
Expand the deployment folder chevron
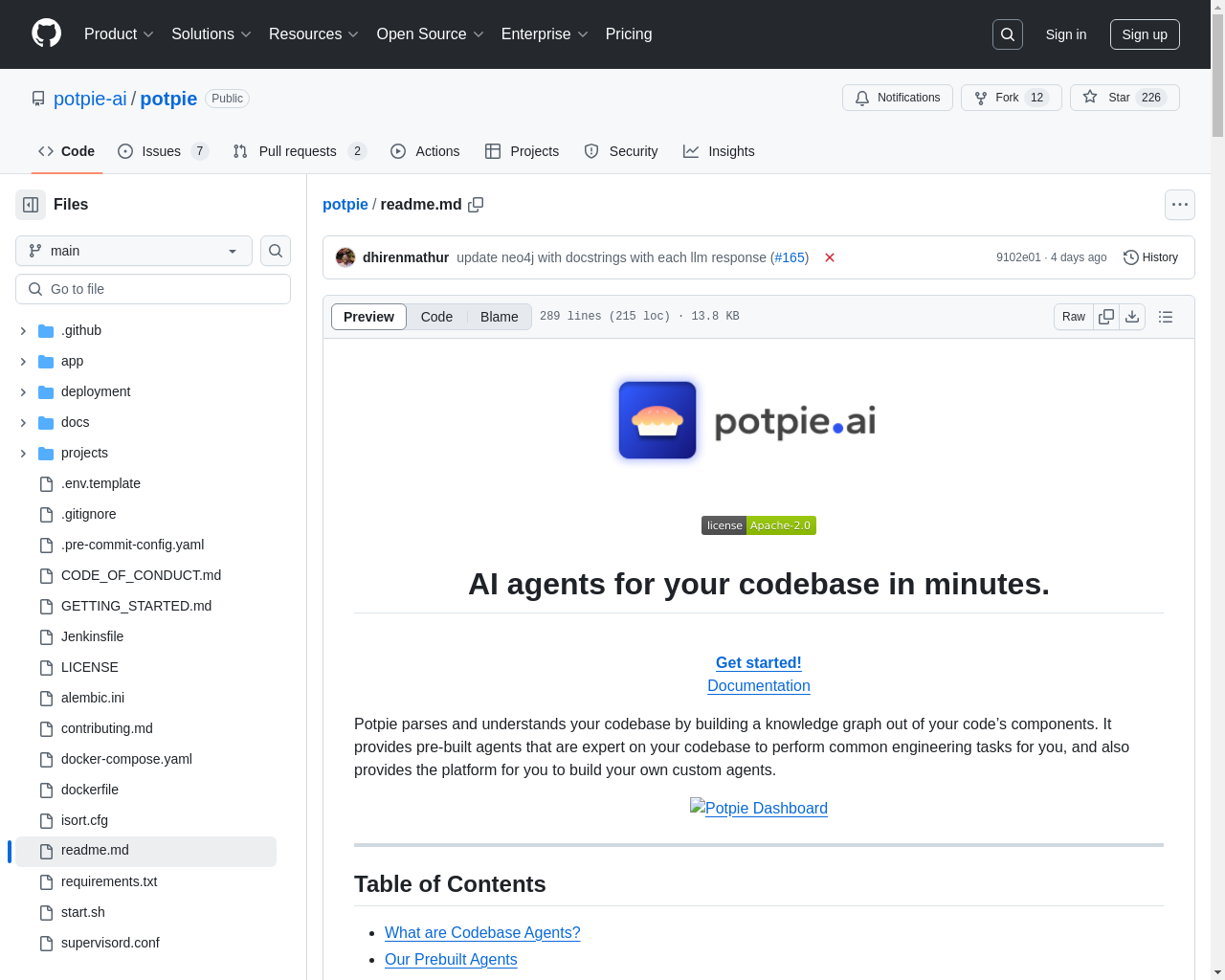(23, 392)
